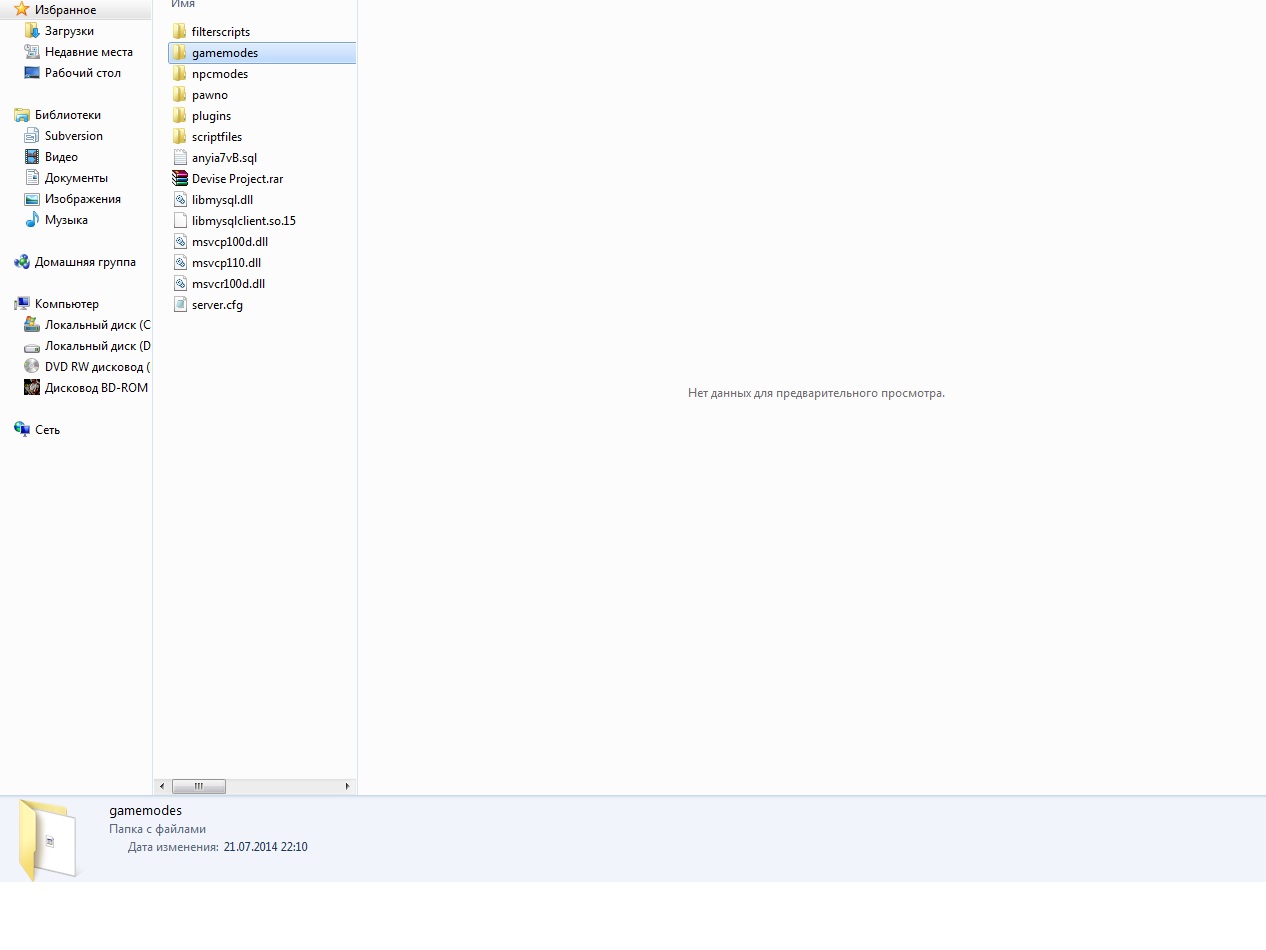Click the Downloads folder icon in sidebar
Screen dimensions: 1266x950
click(x=32, y=30)
